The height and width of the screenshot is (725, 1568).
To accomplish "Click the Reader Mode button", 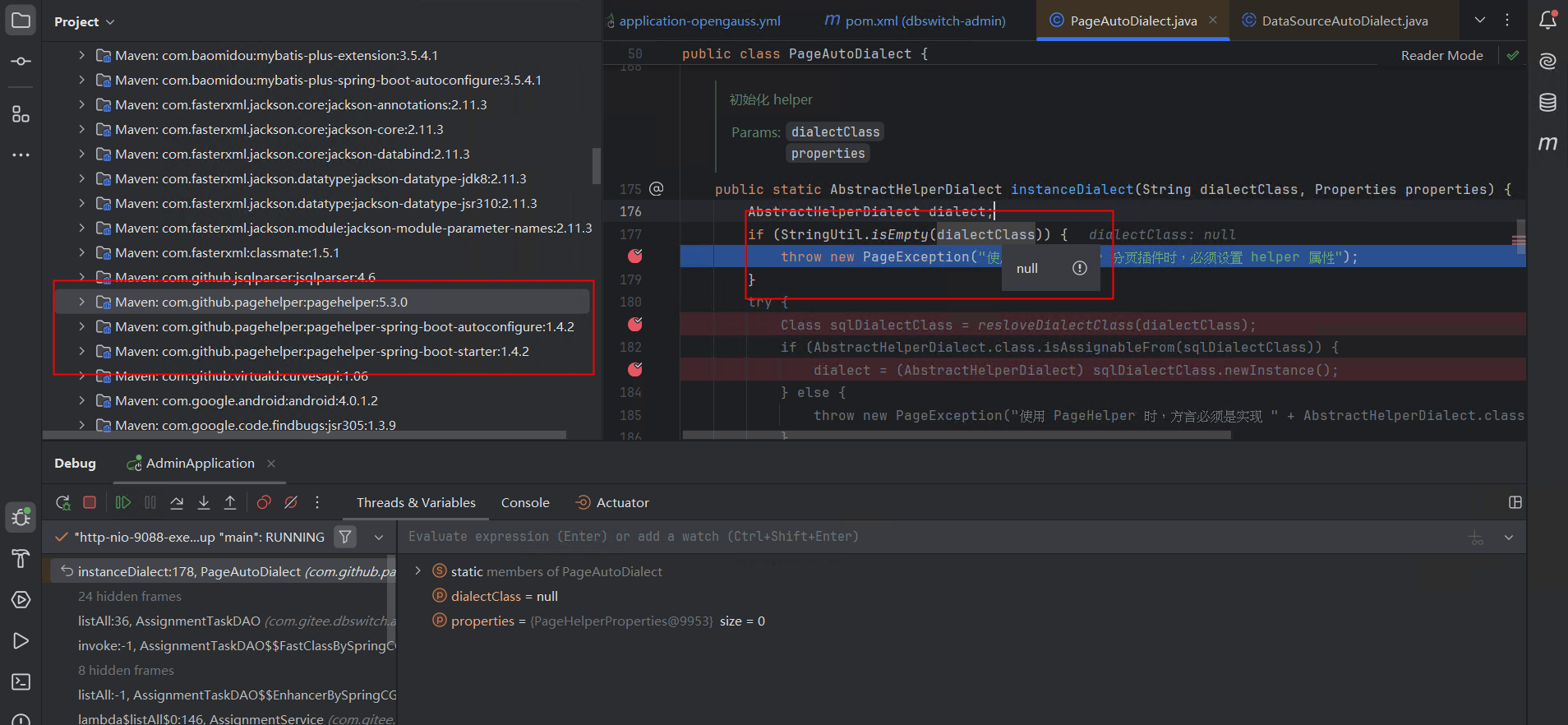I will click(1441, 55).
